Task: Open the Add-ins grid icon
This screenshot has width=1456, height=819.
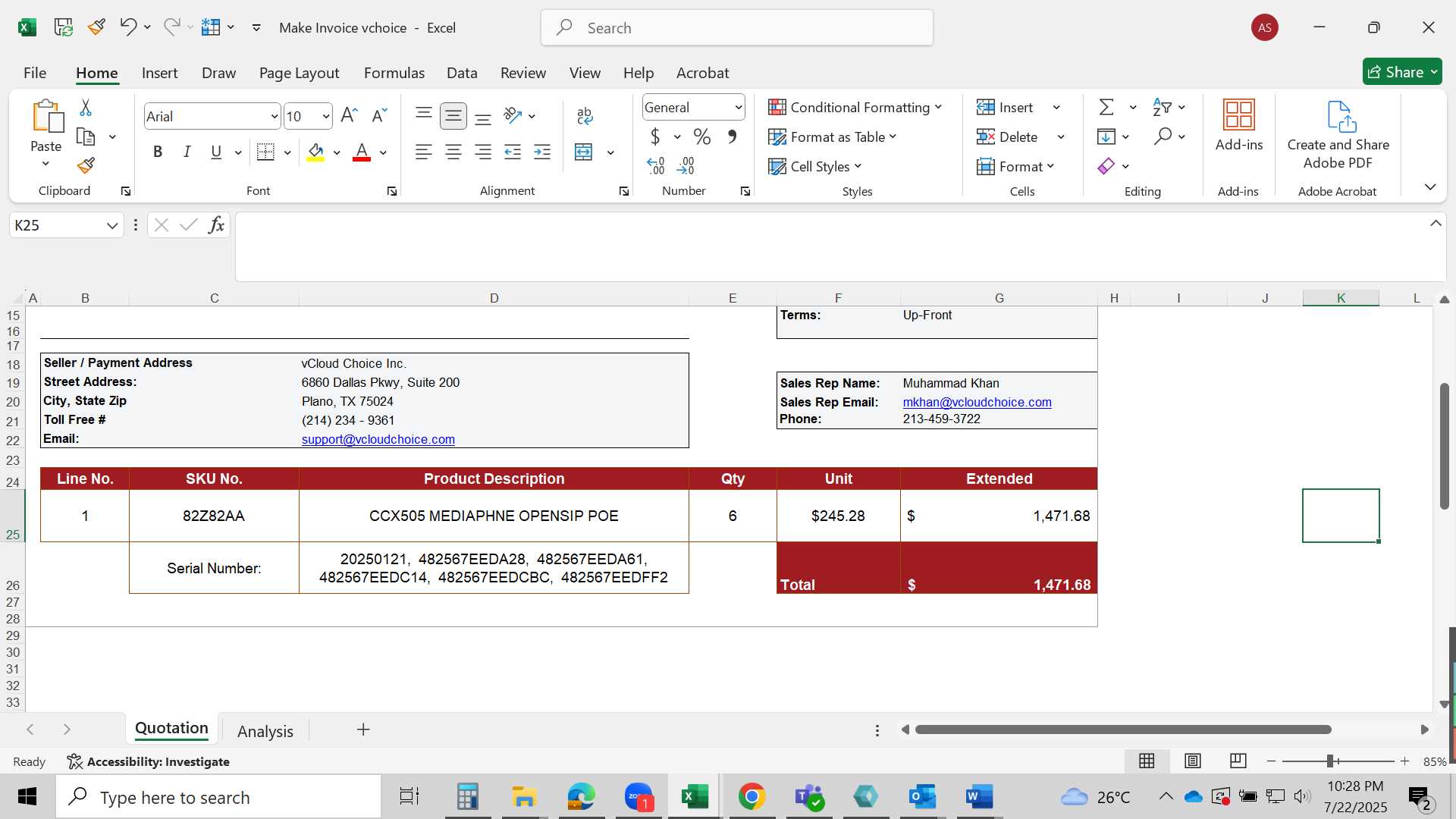Action: tap(1239, 115)
